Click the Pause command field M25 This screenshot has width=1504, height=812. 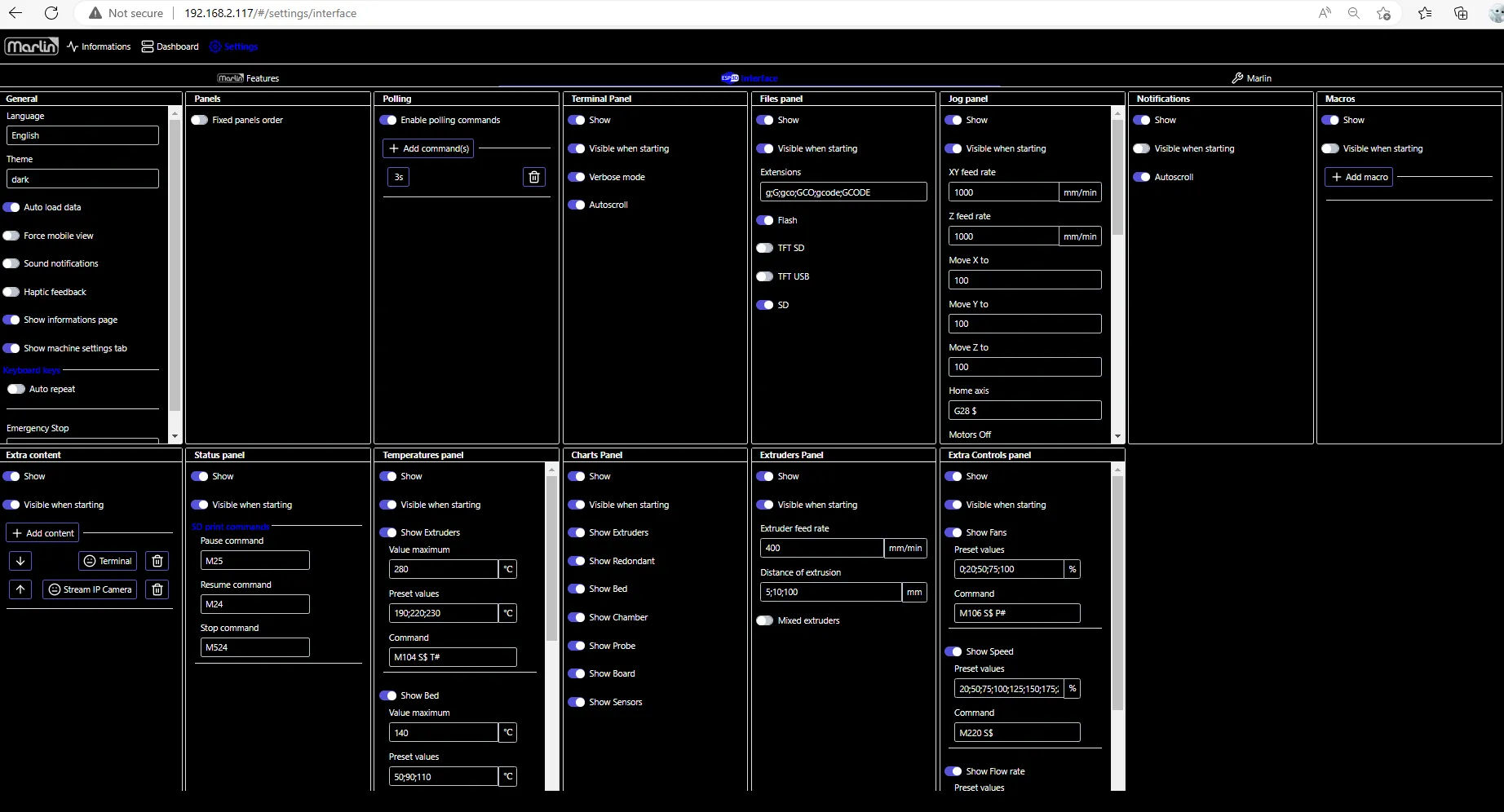(254, 561)
